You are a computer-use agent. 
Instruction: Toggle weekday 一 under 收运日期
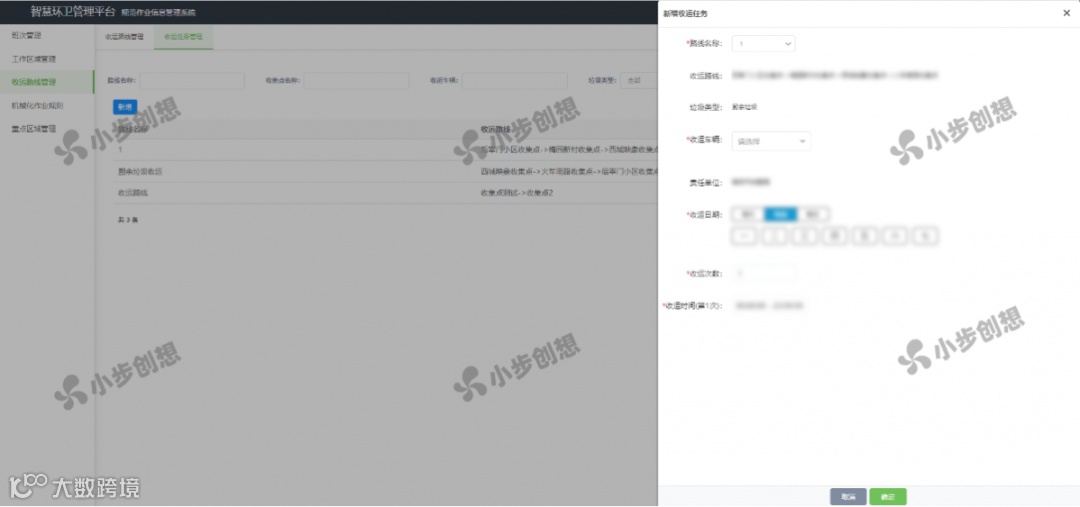coord(745,236)
